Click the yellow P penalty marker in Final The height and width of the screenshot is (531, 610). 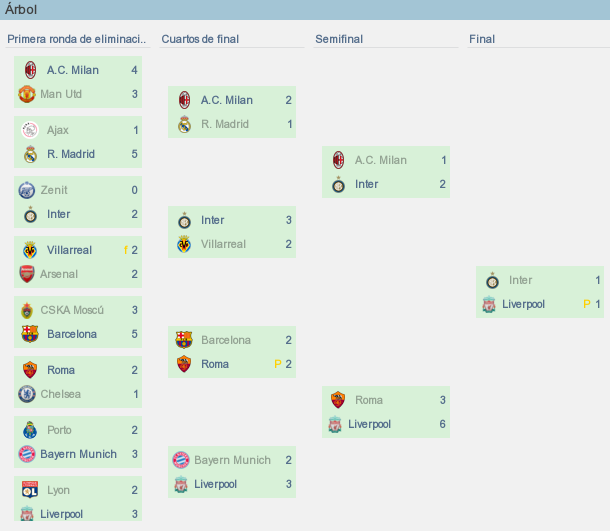pos(587,304)
